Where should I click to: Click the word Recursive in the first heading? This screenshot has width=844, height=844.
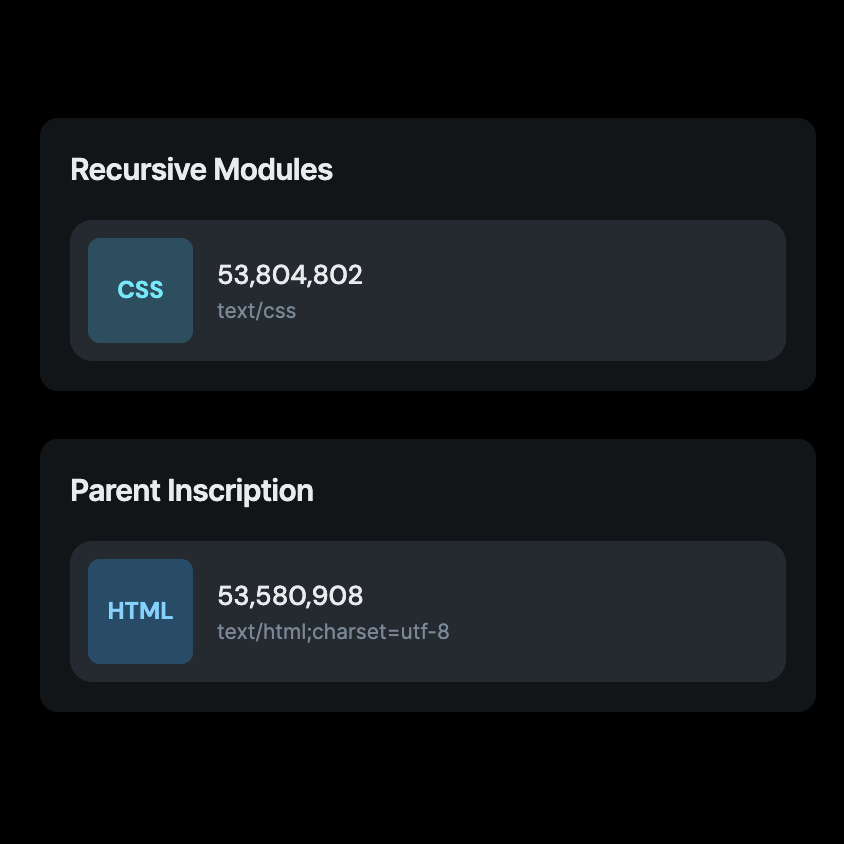(138, 170)
